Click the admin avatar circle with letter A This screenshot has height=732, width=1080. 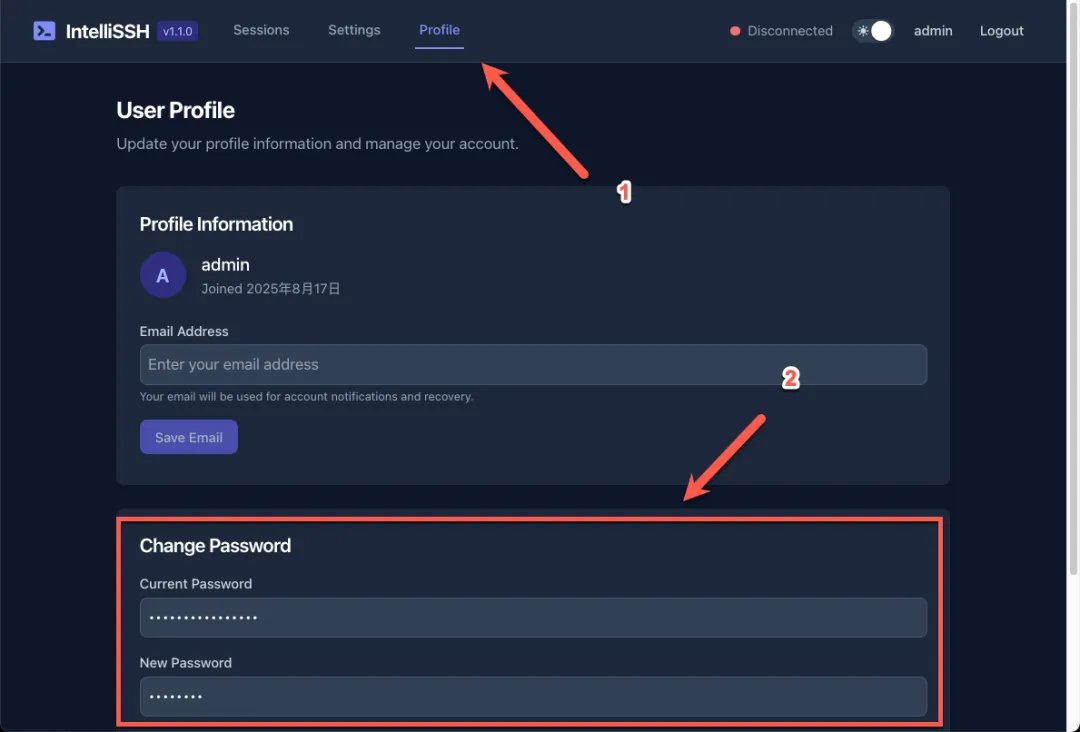163,275
